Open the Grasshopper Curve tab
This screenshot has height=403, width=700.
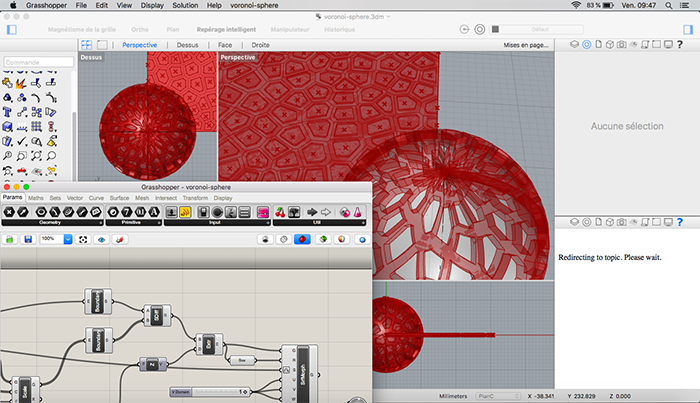point(96,198)
